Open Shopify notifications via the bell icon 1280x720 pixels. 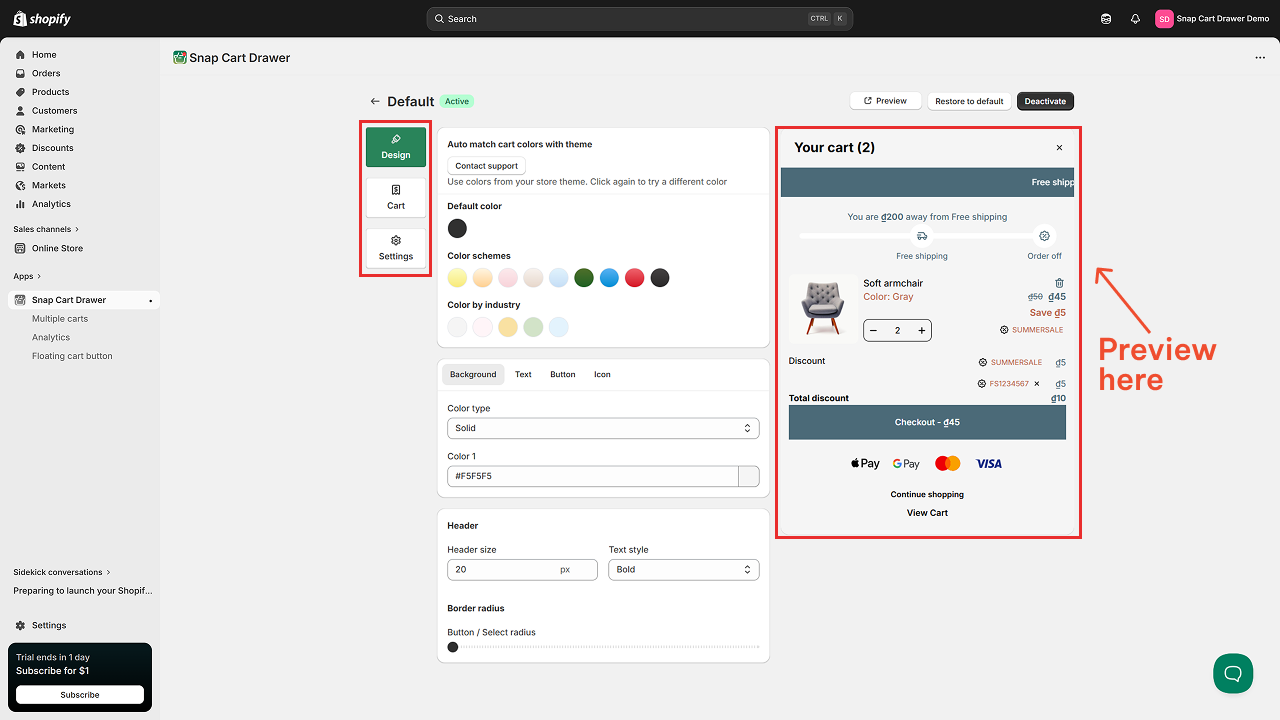pyautogui.click(x=1135, y=18)
